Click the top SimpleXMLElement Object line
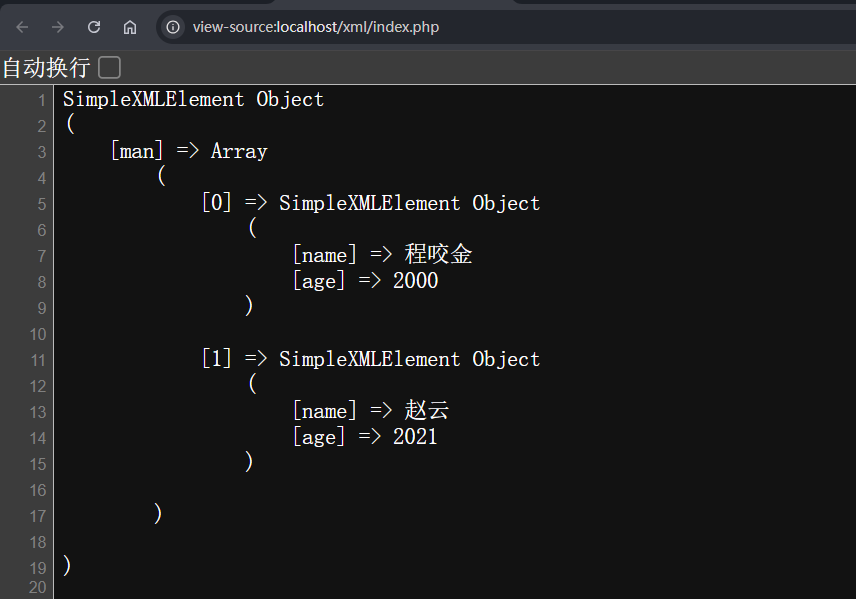 [193, 99]
